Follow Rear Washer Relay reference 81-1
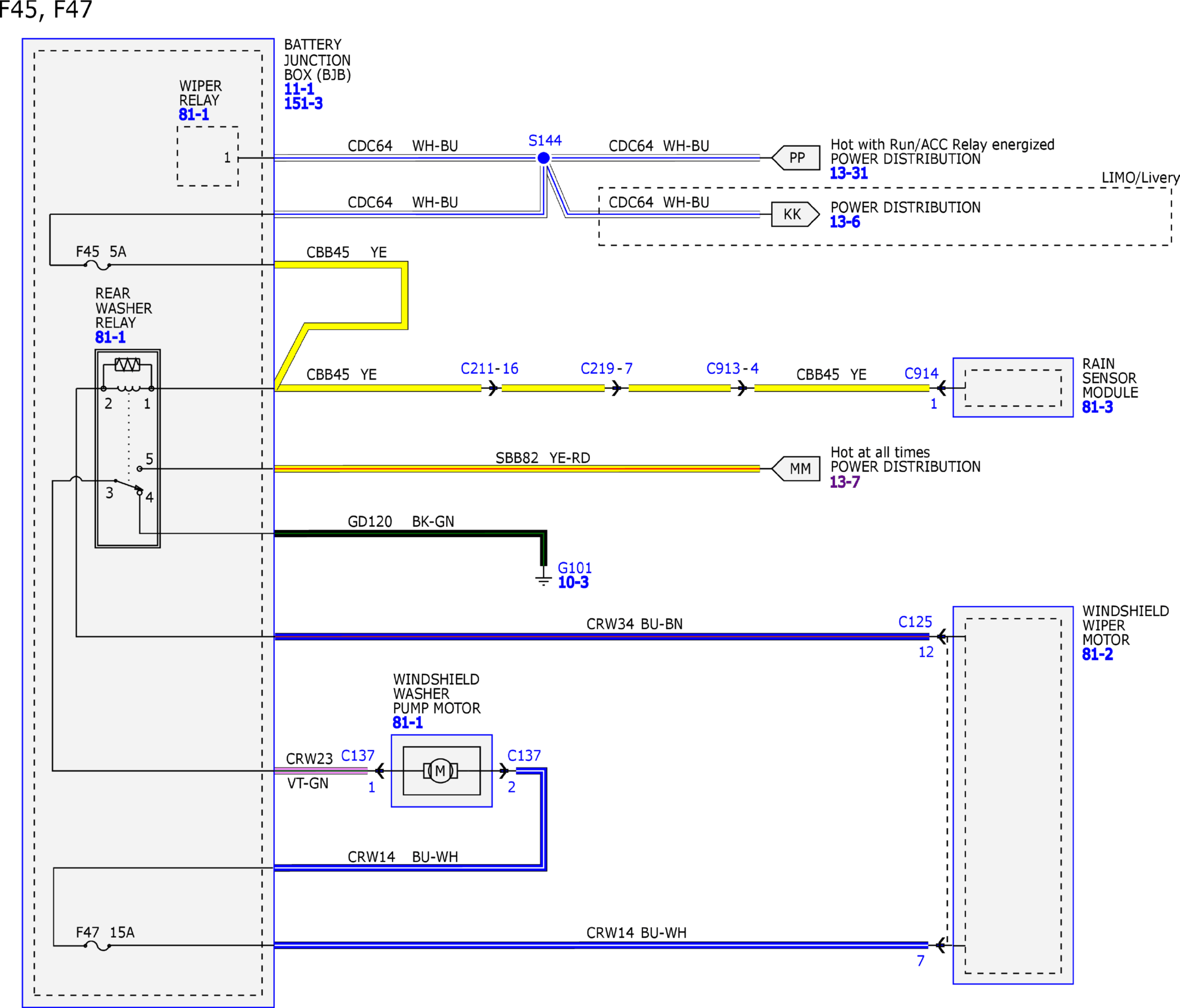This screenshot has height=1008, width=1180. 110,337
